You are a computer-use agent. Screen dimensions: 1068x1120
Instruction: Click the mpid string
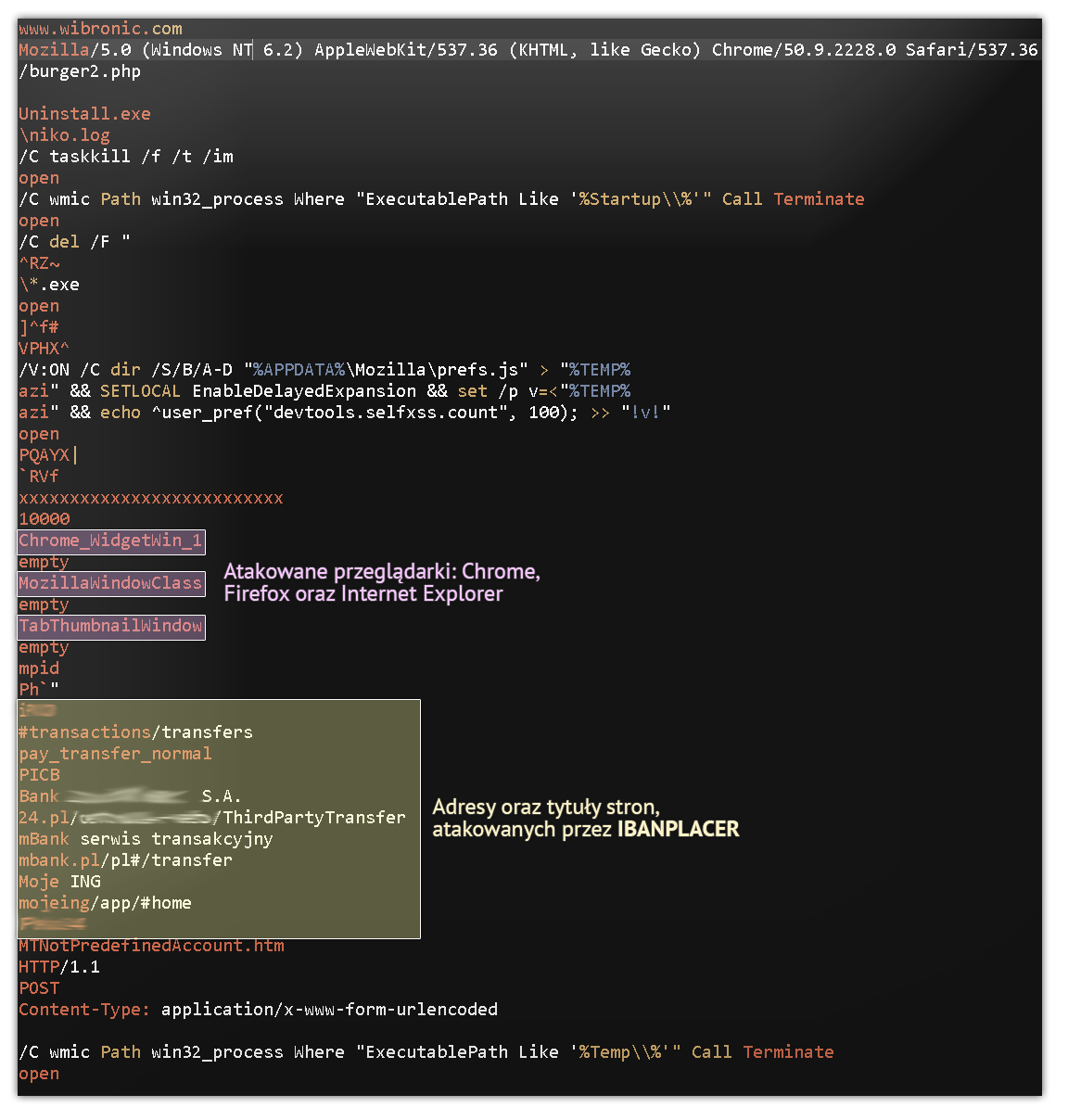[x=39, y=668]
